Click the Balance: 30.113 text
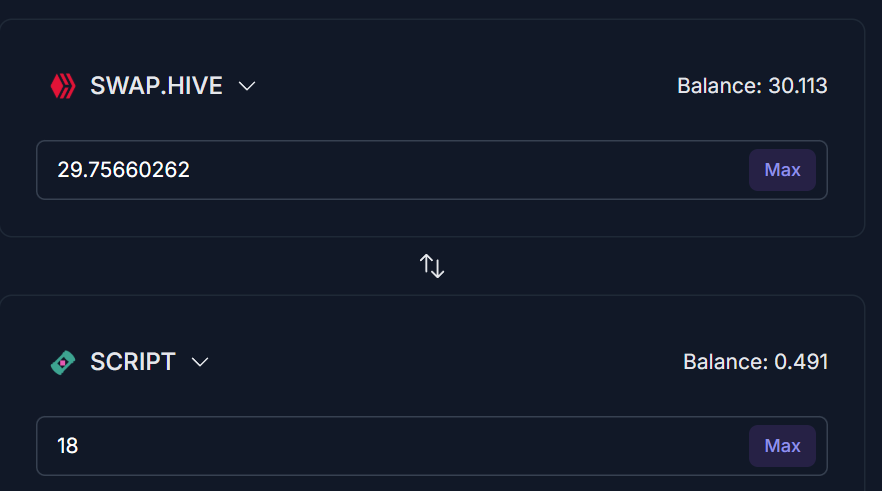Screen dimensions: 882x491 click(x=752, y=86)
